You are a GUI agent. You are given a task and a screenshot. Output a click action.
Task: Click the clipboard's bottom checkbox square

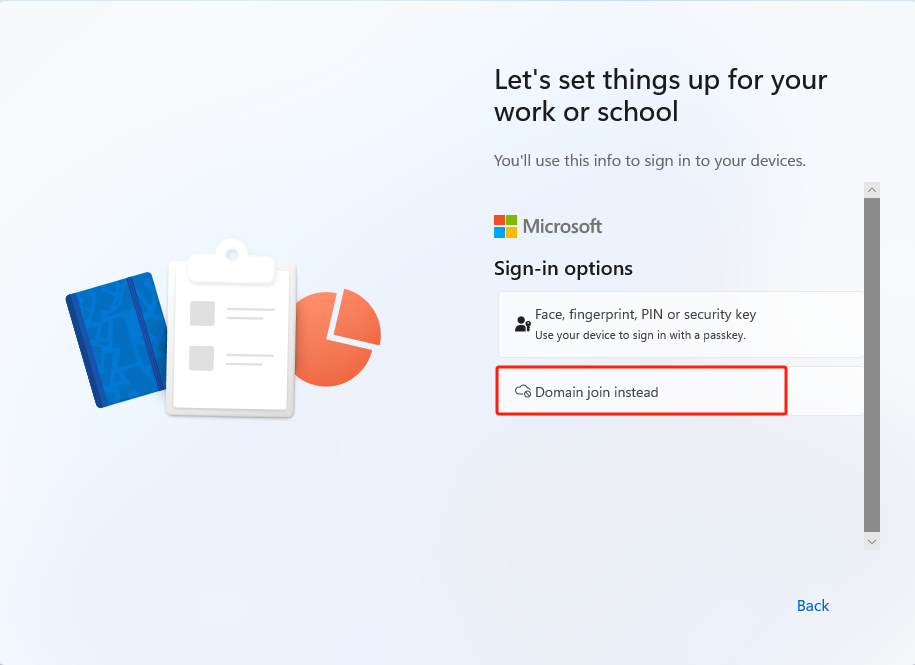(201, 358)
